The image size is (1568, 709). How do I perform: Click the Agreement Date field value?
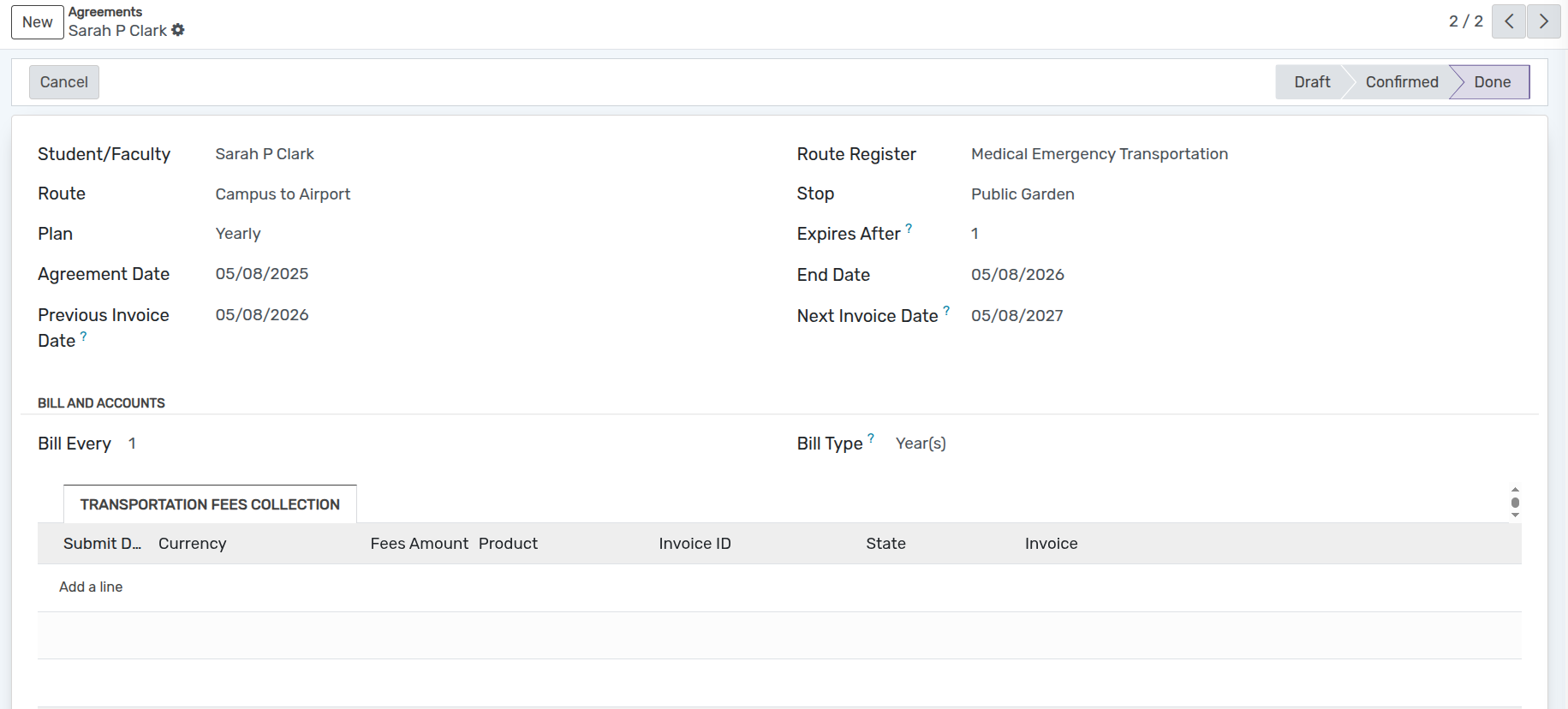coord(262,274)
